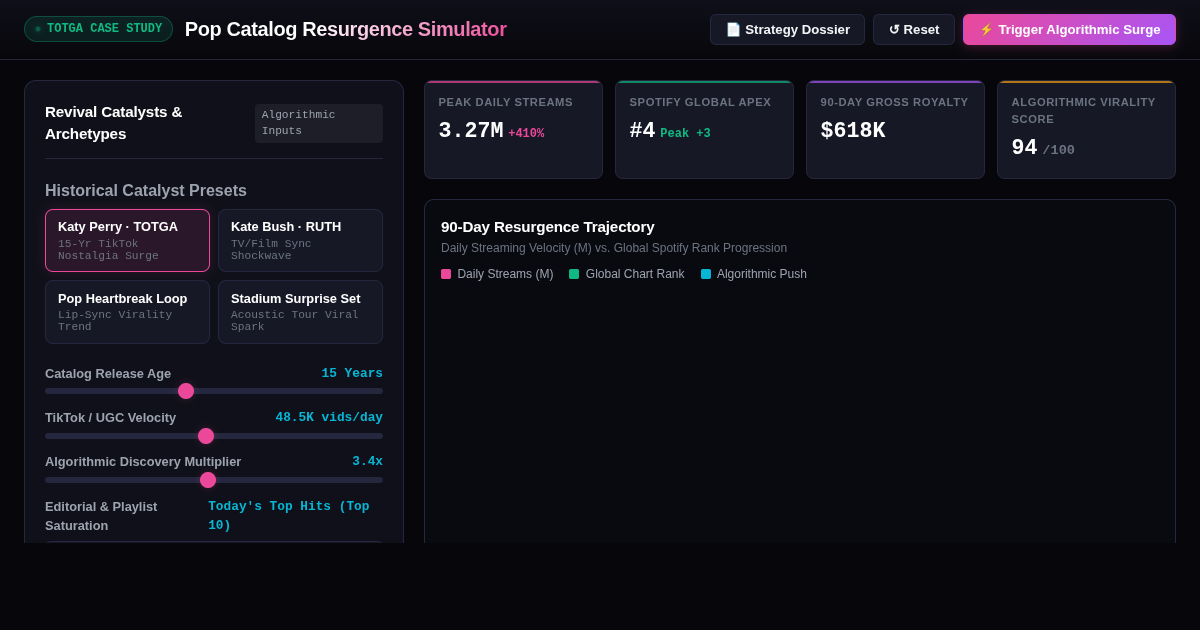
Task: Click the Algorithmic Inputs tag
Action: tap(319, 123)
